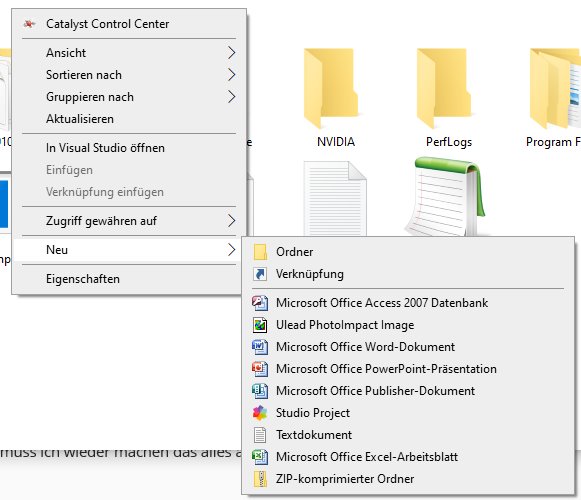Select the PerfLogs folder icon

(444, 88)
